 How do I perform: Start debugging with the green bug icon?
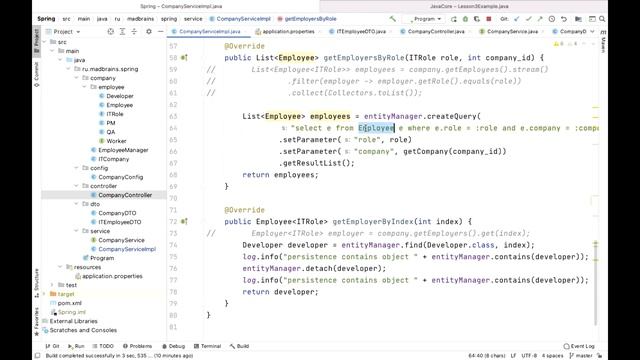(x=465, y=19)
